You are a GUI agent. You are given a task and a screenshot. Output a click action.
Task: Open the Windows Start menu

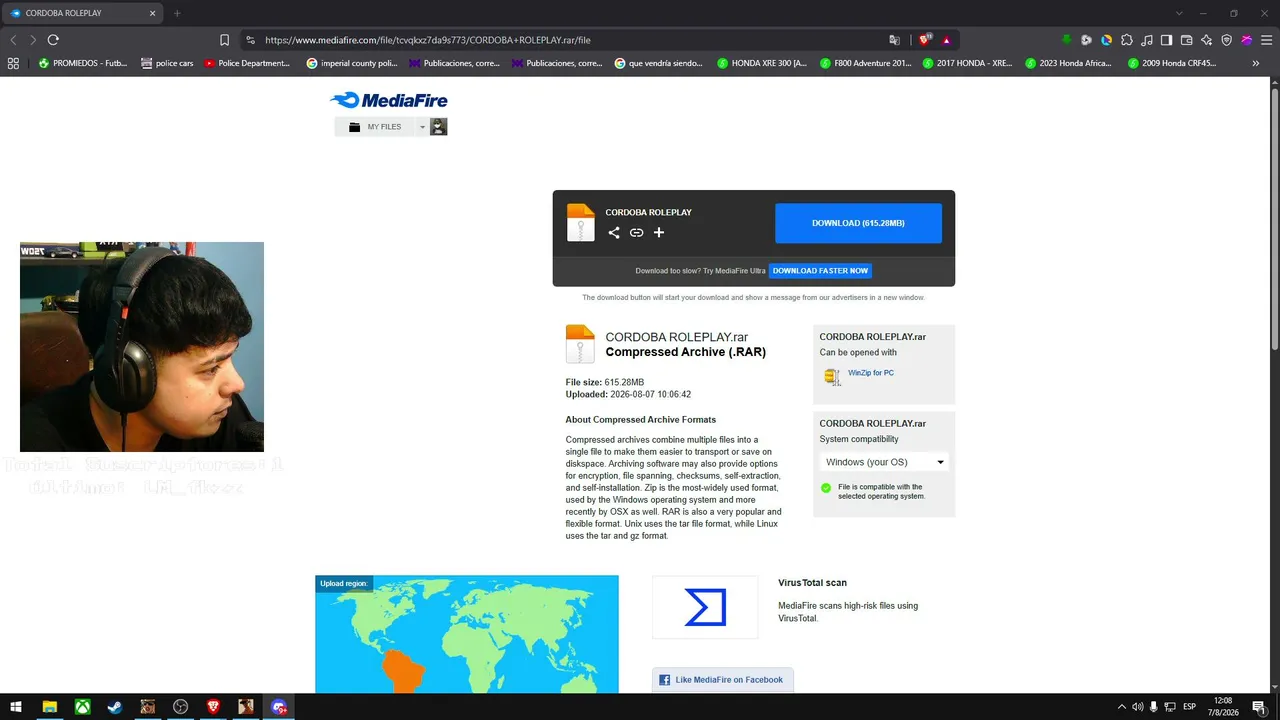16,707
